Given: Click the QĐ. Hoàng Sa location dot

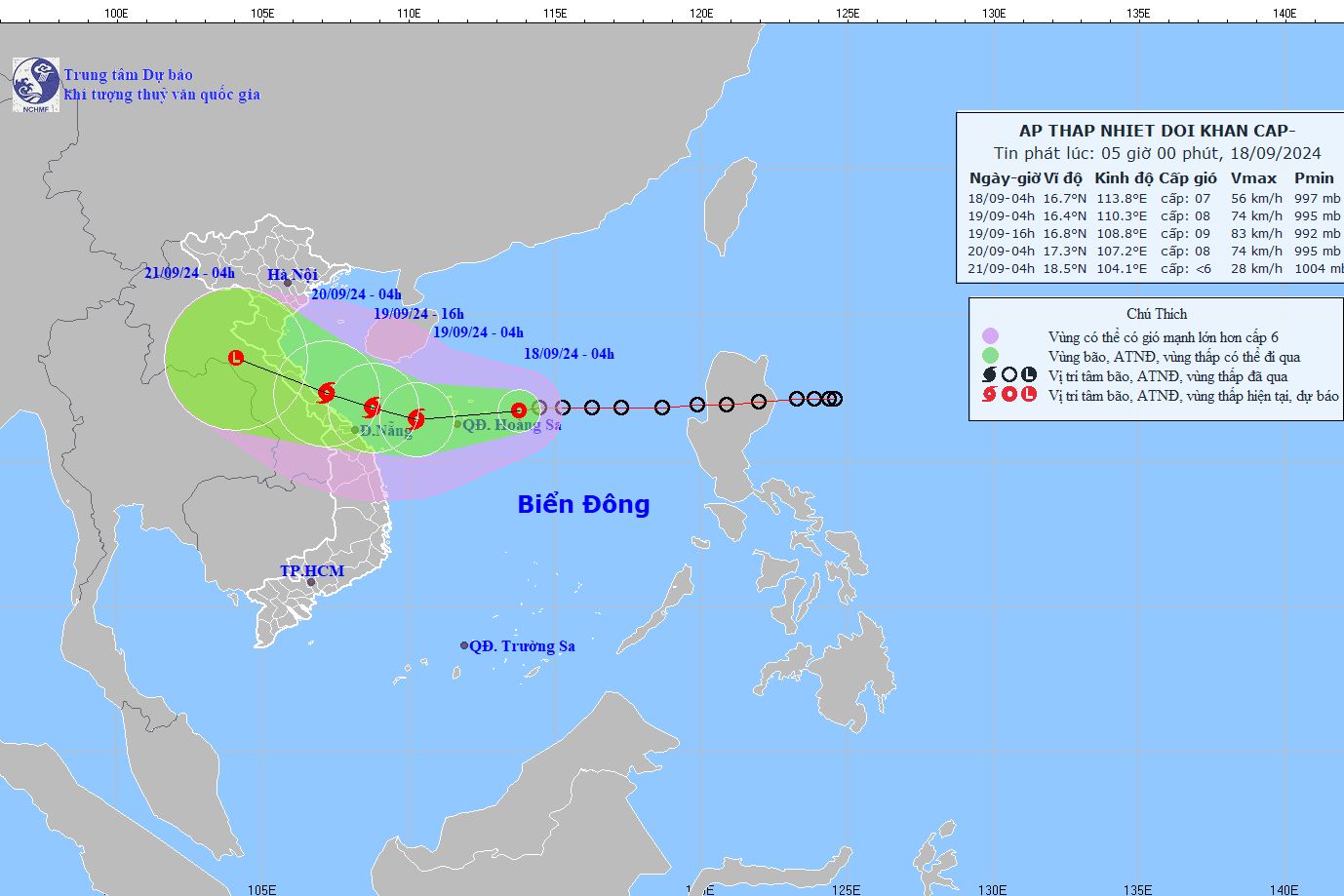Looking at the screenshot, I should [457, 423].
